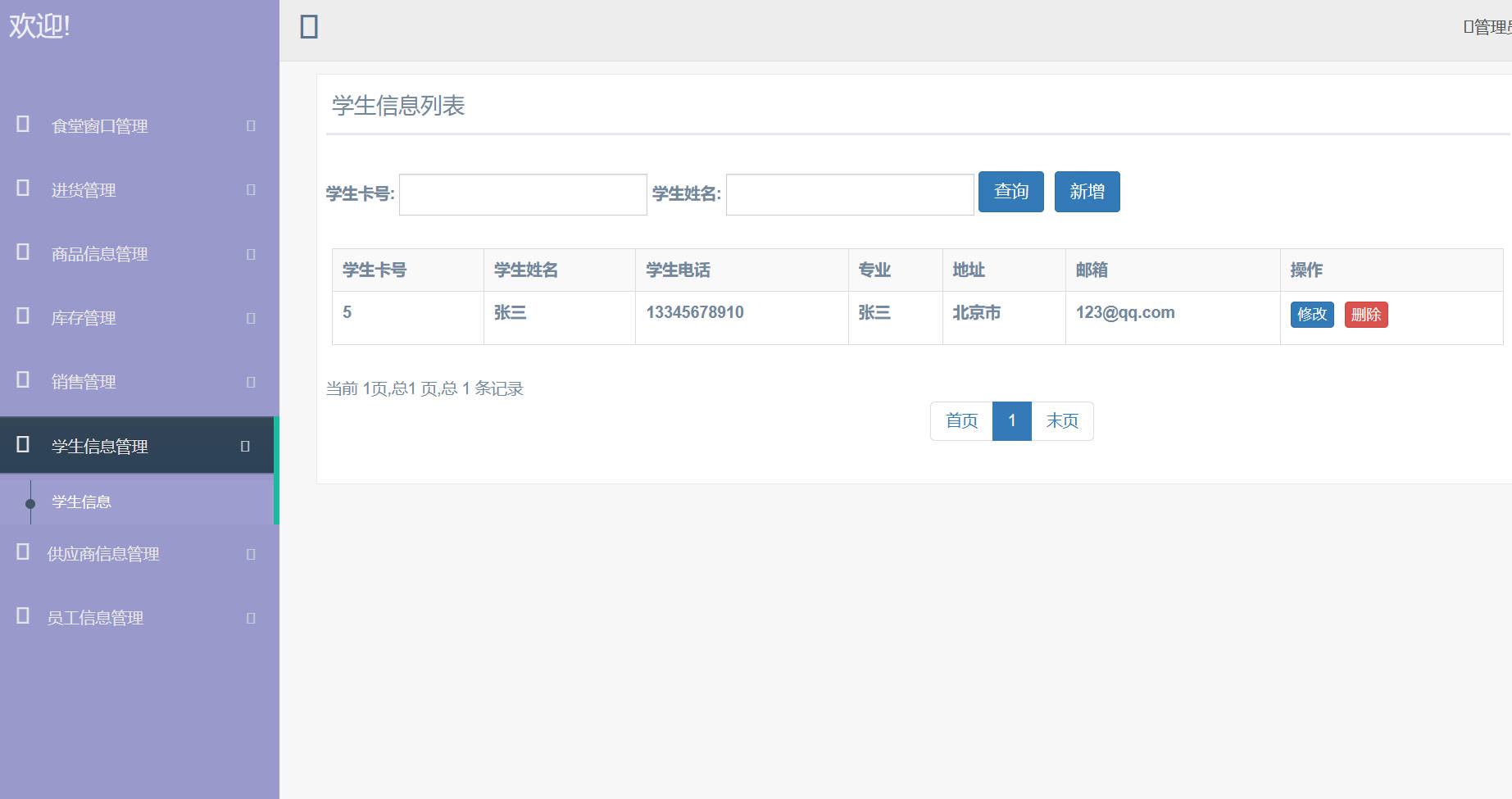Select the 销售管理 menu entry
Image resolution: width=1512 pixels, height=799 pixels.
click(83, 380)
